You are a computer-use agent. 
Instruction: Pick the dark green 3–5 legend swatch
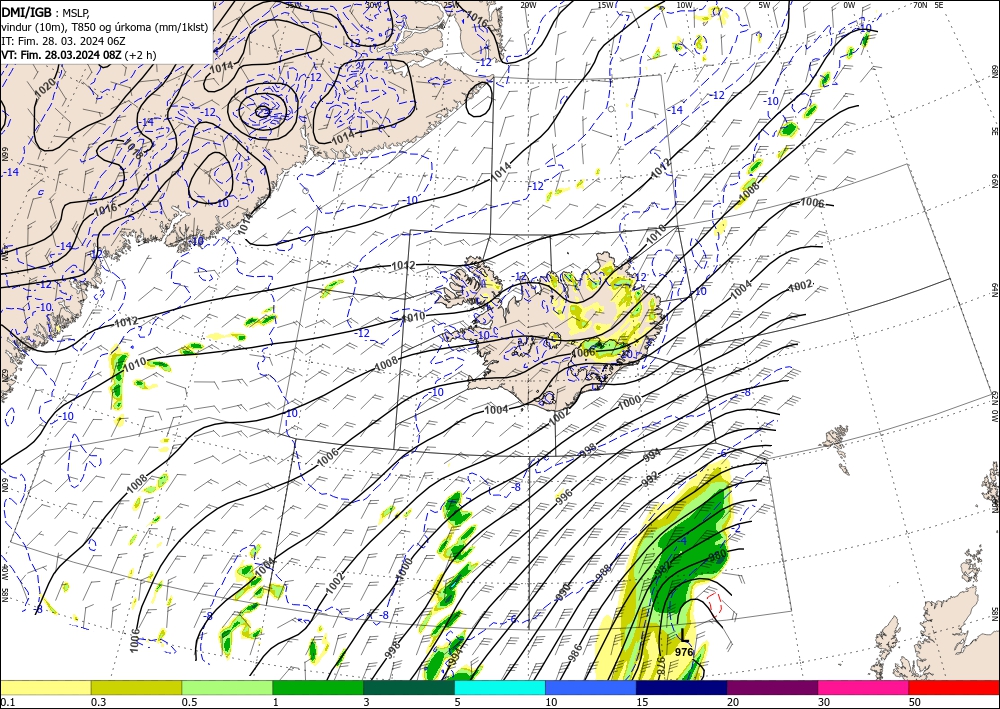(x=409, y=687)
